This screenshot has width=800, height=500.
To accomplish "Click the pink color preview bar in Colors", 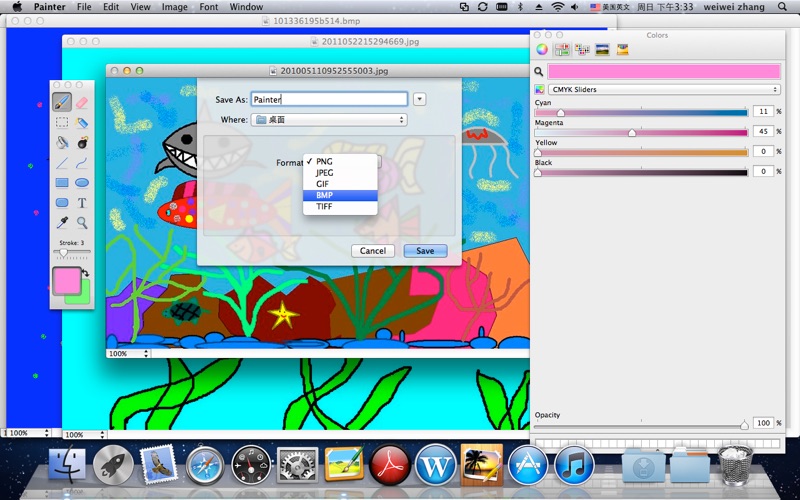I will 664,71.
